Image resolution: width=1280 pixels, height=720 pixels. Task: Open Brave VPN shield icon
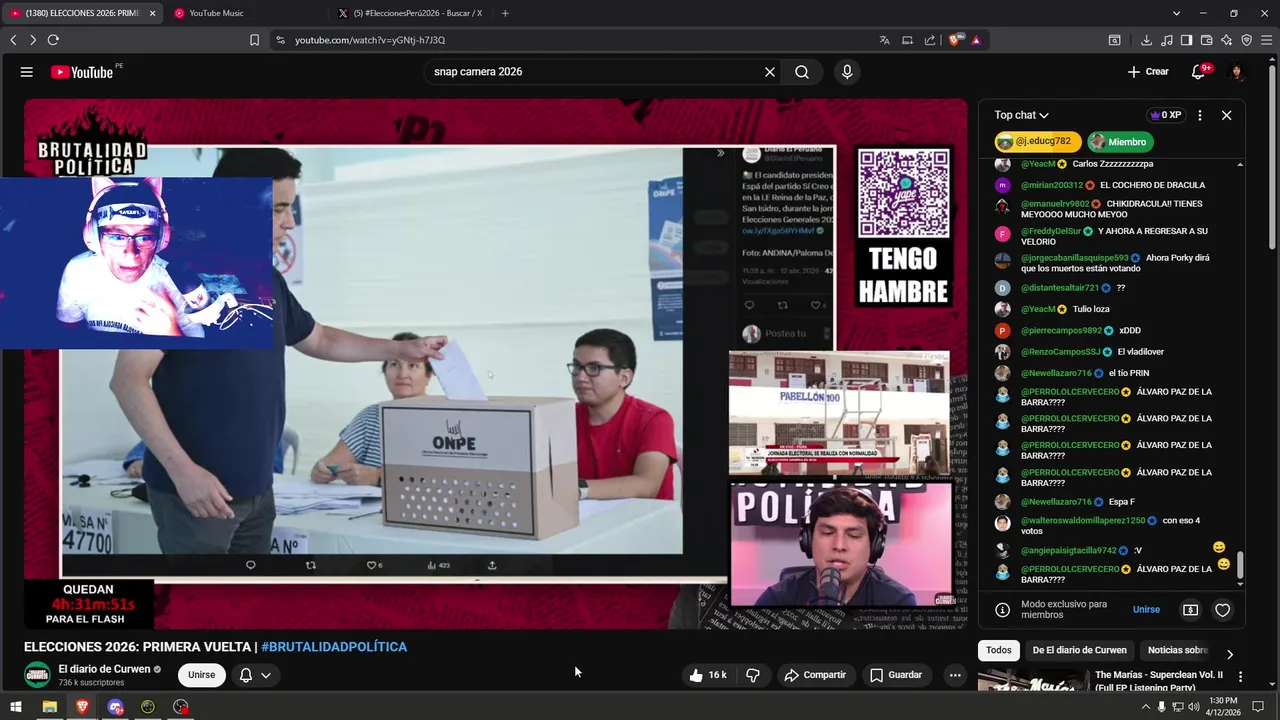point(1246,40)
